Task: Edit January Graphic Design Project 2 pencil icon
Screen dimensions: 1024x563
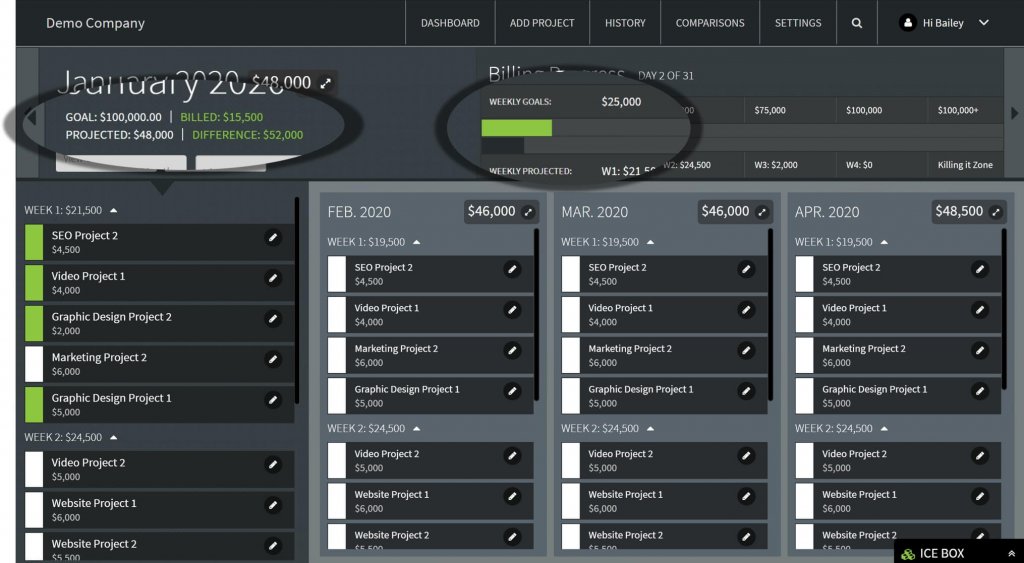Action: [273, 319]
